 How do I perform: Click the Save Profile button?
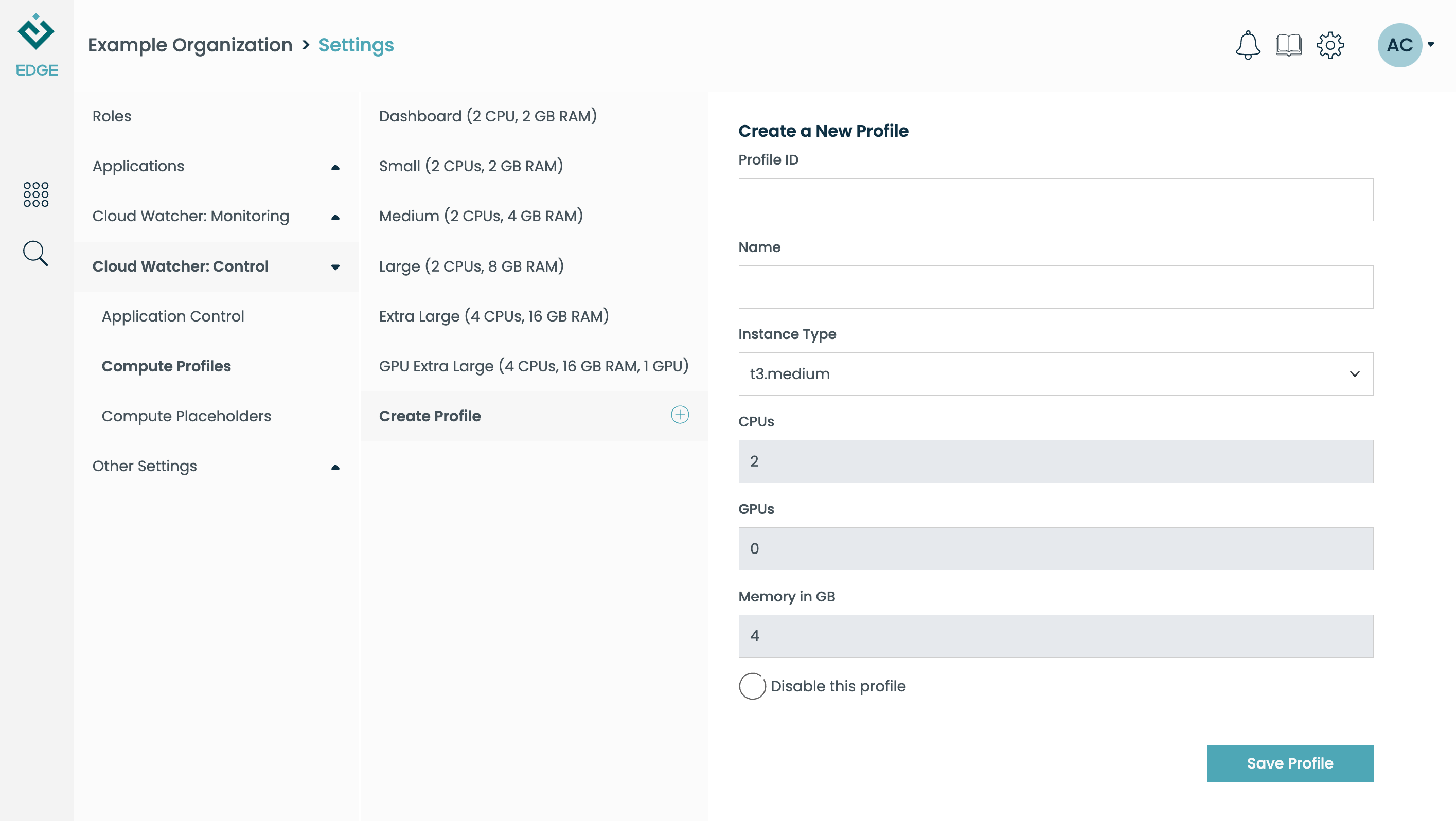pyautogui.click(x=1289, y=763)
